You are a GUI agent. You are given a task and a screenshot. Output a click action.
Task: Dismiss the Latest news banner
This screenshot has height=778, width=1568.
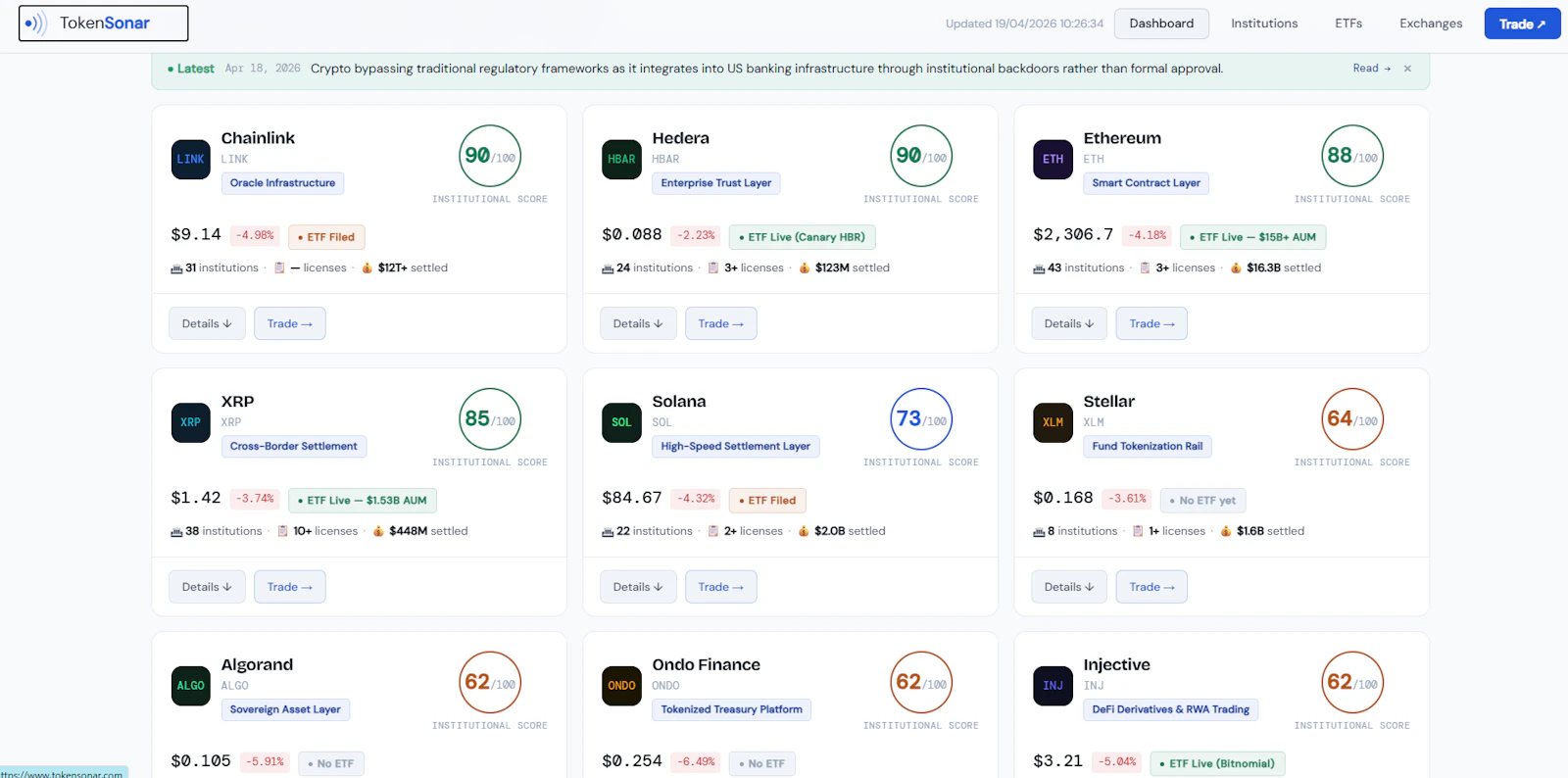1407,69
